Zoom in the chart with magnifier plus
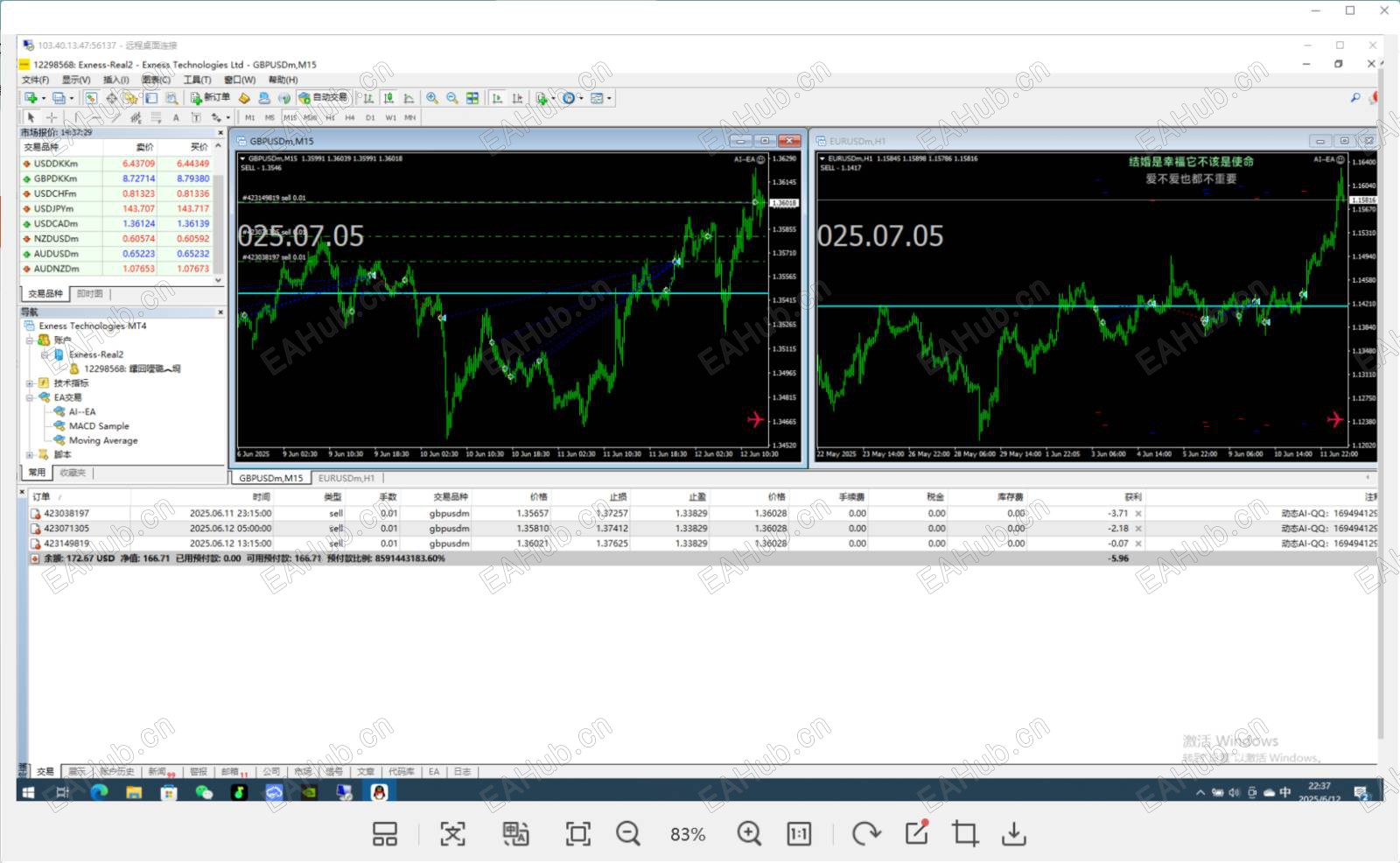1400x863 pixels. pyautogui.click(x=431, y=98)
